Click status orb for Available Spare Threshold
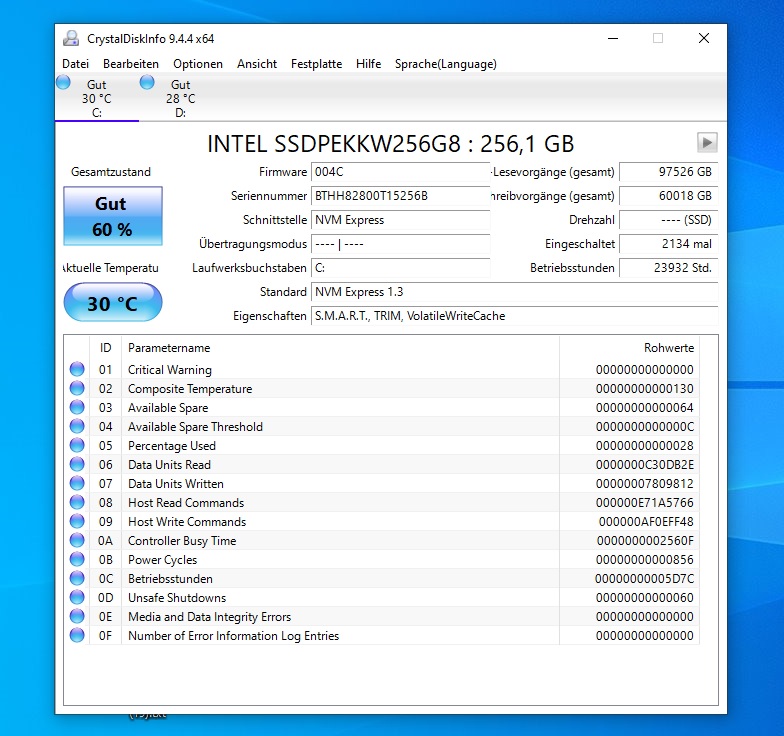 [77, 426]
